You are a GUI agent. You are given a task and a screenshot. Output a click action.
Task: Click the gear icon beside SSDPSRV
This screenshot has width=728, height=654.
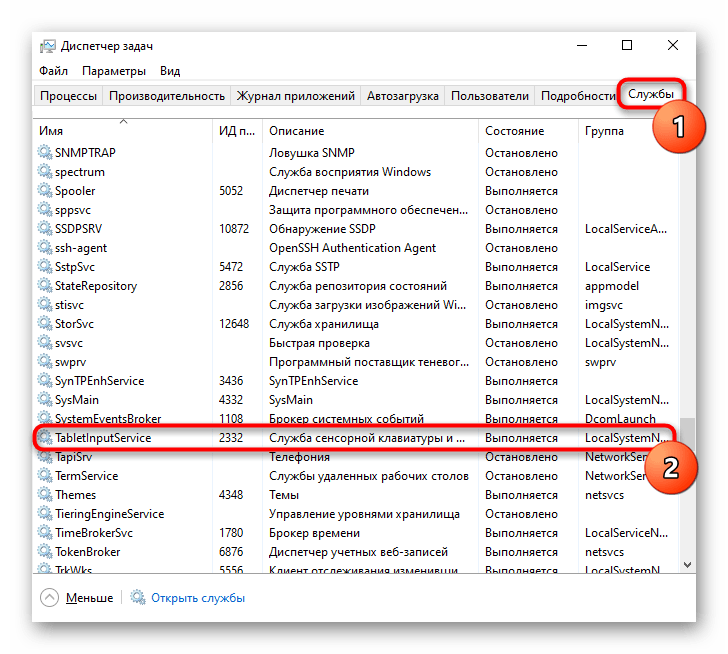click(x=45, y=228)
